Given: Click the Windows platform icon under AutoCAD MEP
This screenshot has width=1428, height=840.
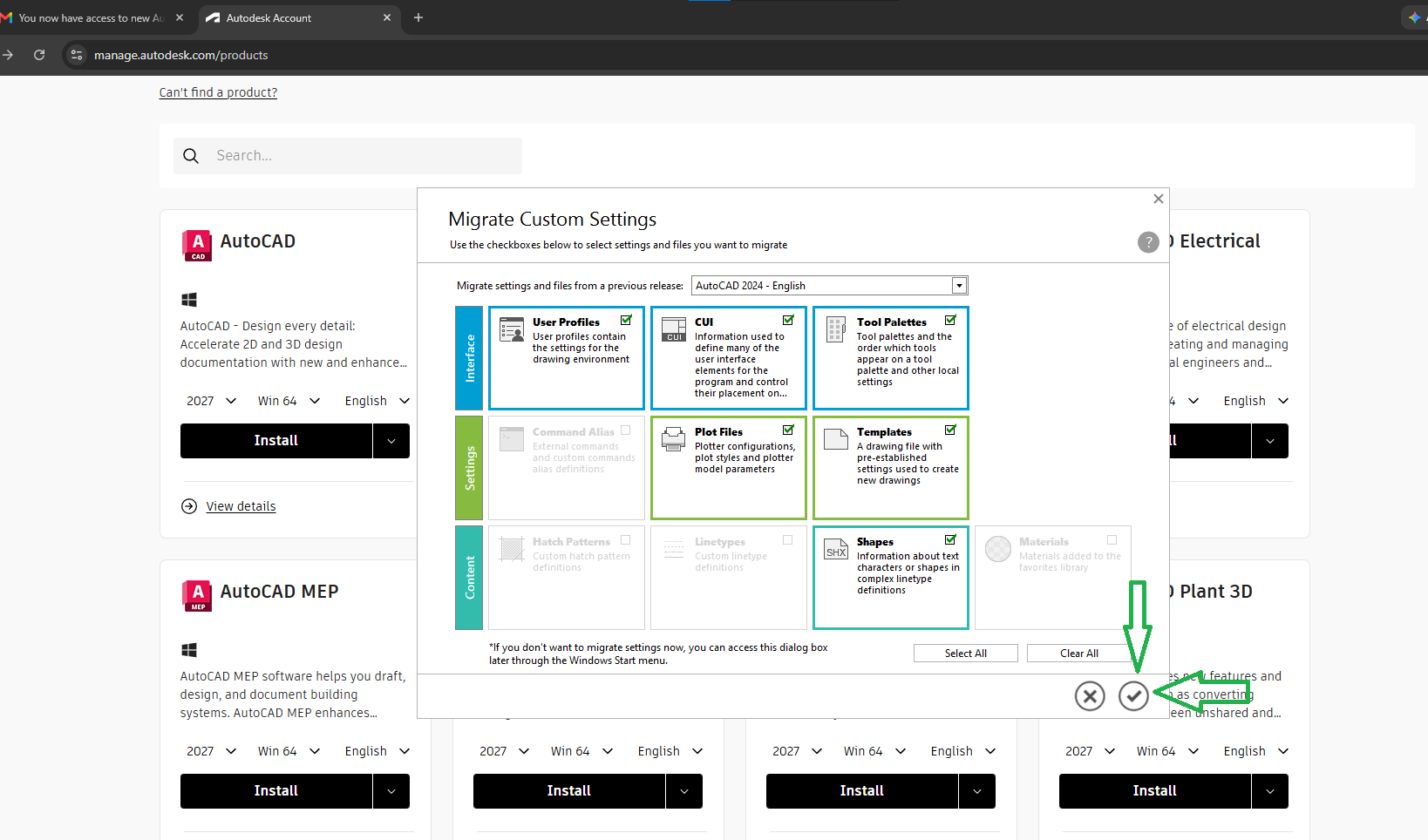Looking at the screenshot, I should [189, 650].
